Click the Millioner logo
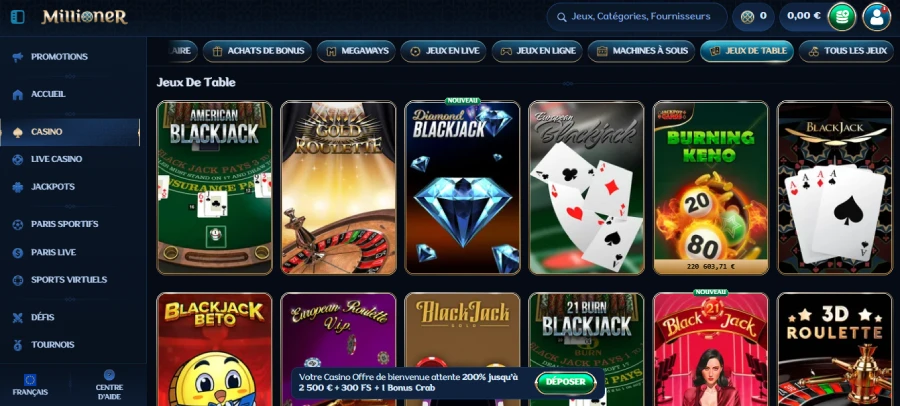900x406 pixels. [x=84, y=17]
